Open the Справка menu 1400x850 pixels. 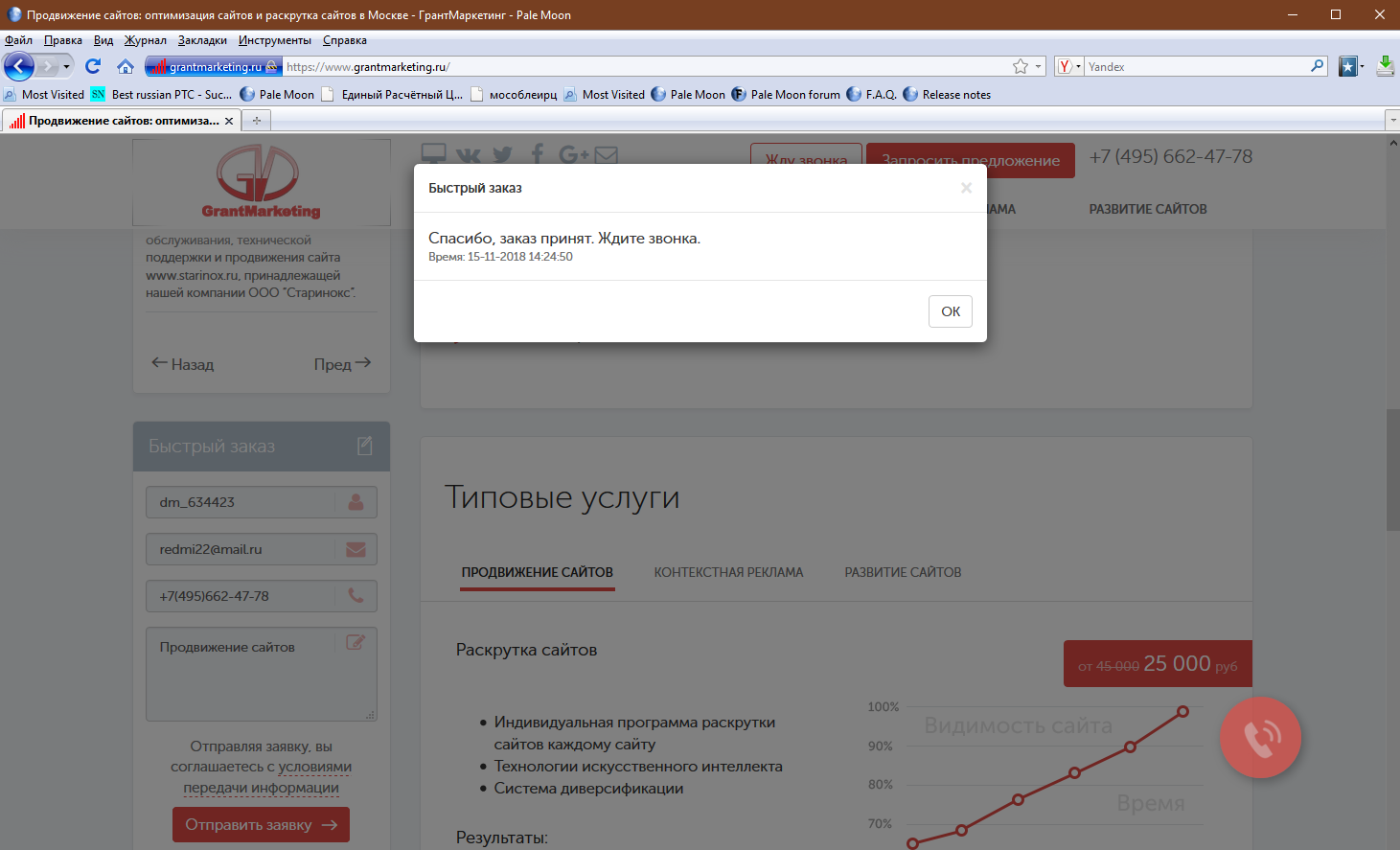[x=345, y=40]
